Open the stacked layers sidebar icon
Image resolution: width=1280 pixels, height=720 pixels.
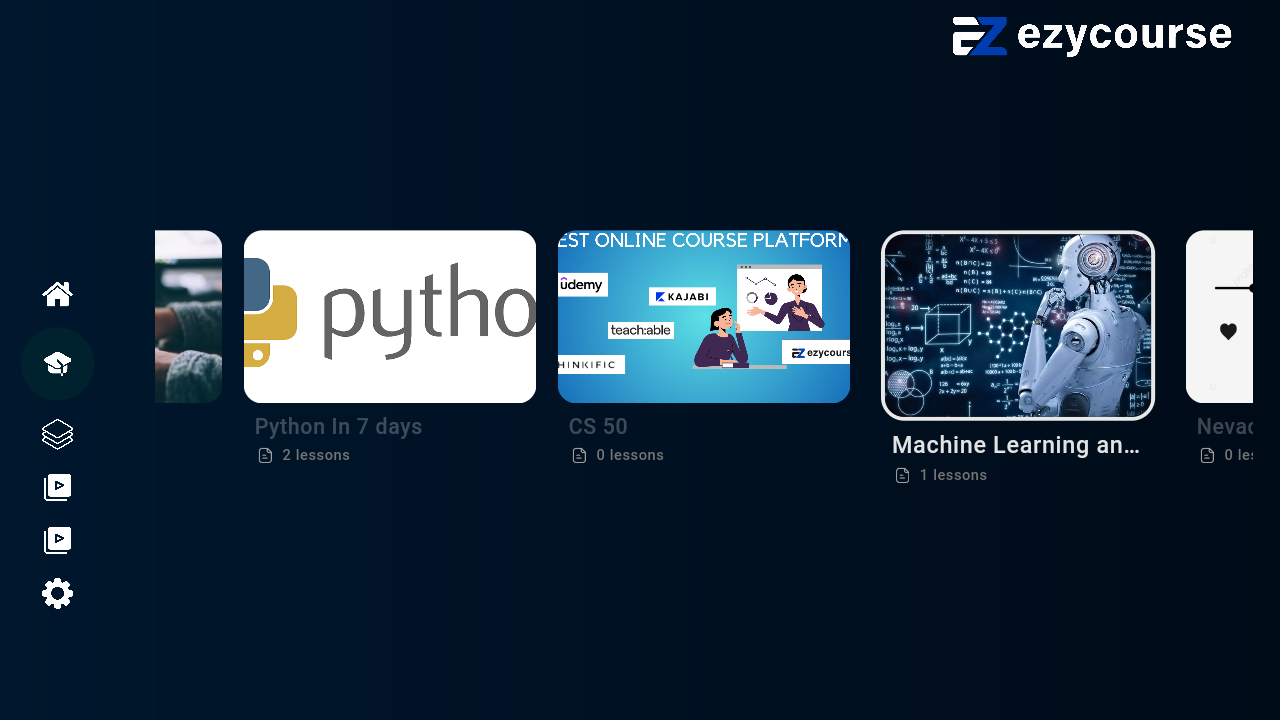pyautogui.click(x=58, y=434)
